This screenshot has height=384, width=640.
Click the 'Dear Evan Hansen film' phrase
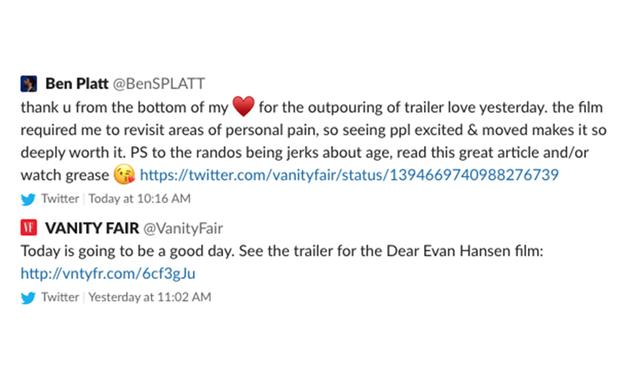point(464,251)
